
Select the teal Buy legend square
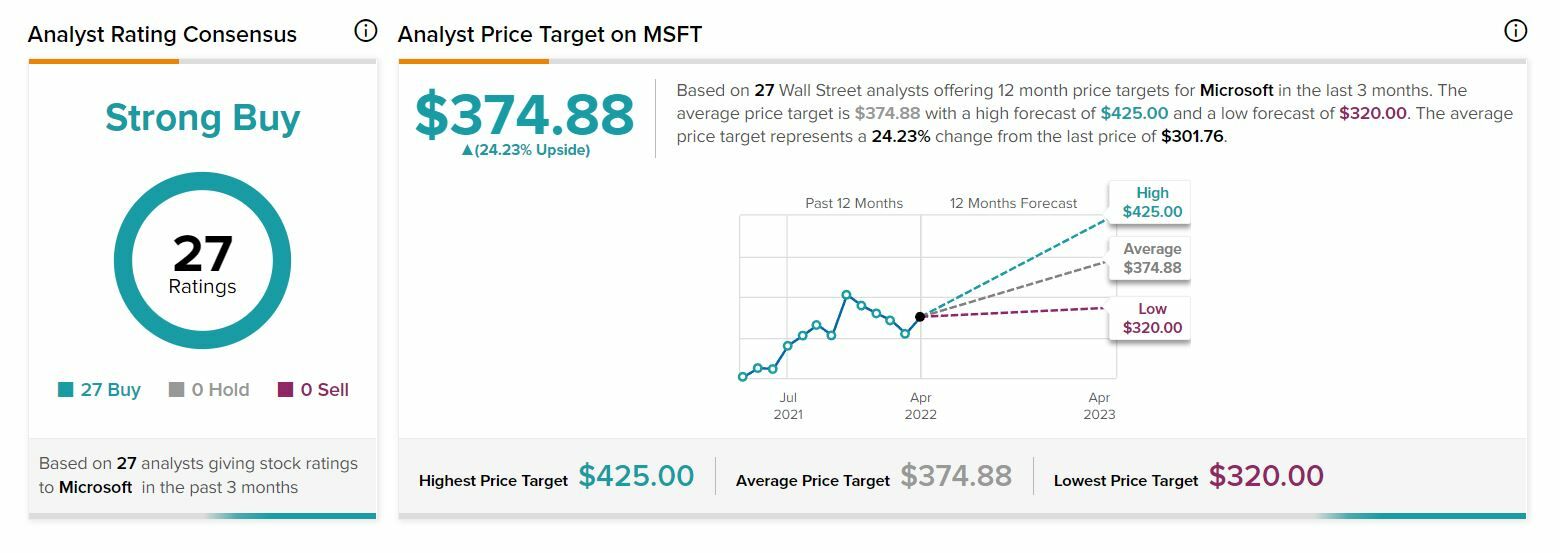pos(66,390)
